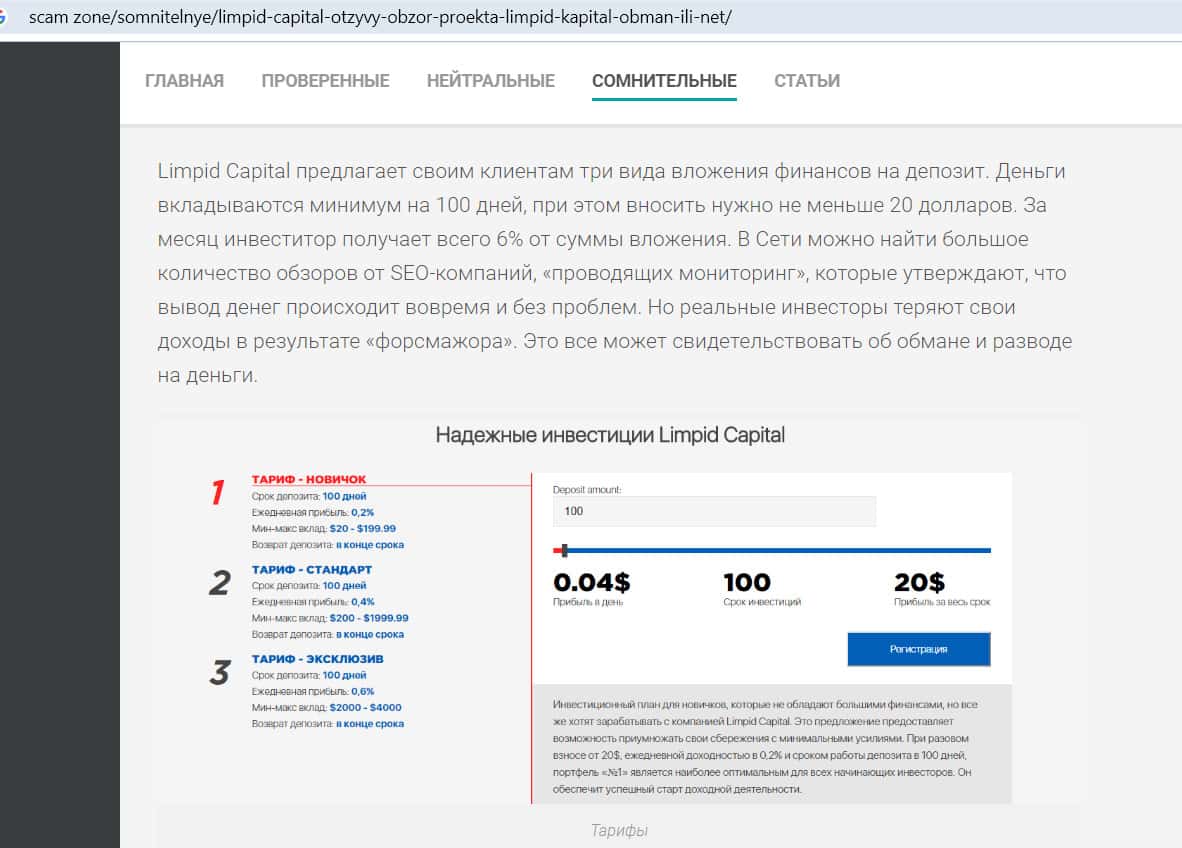1182x848 pixels.
Task: Click the tariff screenshot description paragraph
Action: click(764, 746)
